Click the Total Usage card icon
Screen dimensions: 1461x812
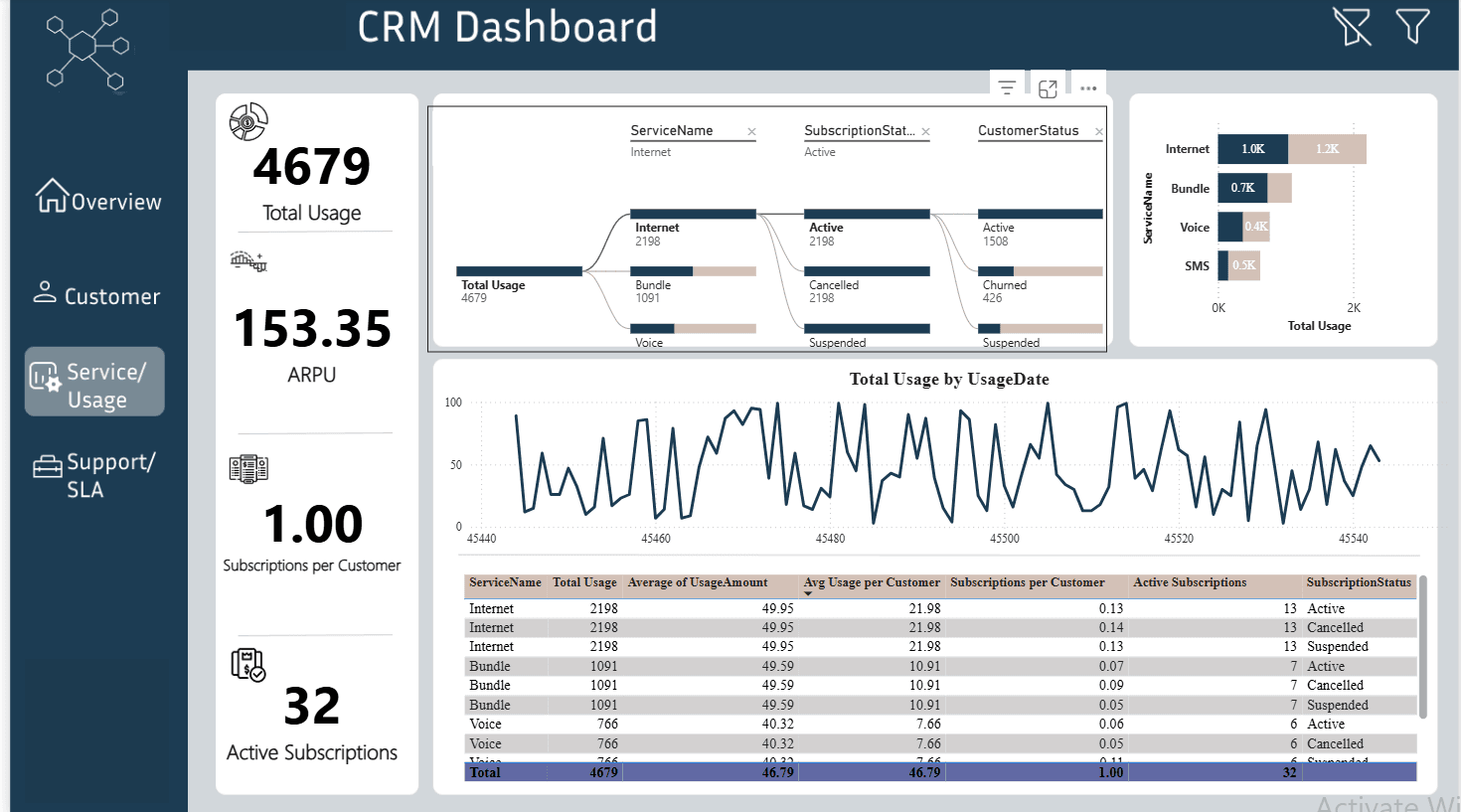(x=248, y=121)
